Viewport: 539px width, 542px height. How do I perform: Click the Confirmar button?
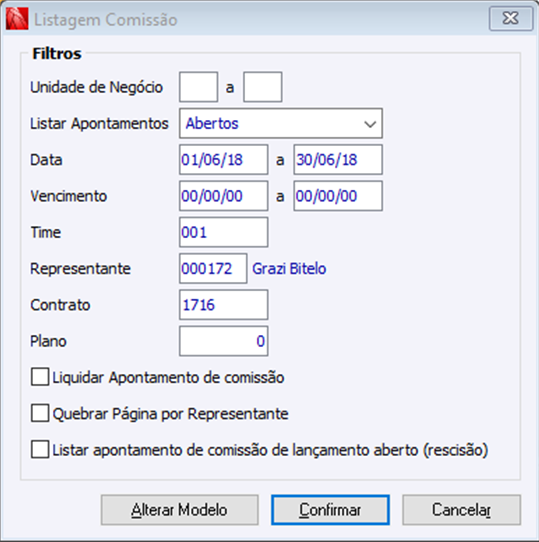[330, 510]
